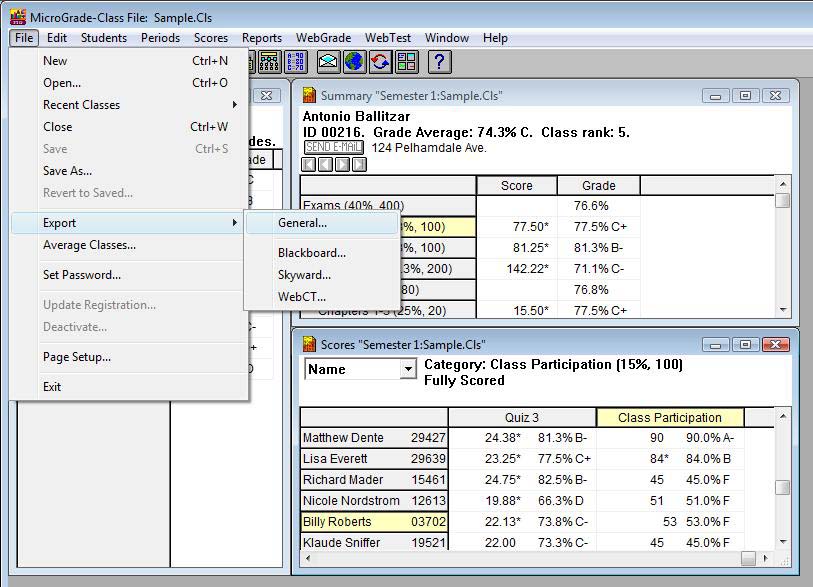Open the grade scale A=90 icon
The height and width of the screenshot is (587, 813).
point(296,62)
